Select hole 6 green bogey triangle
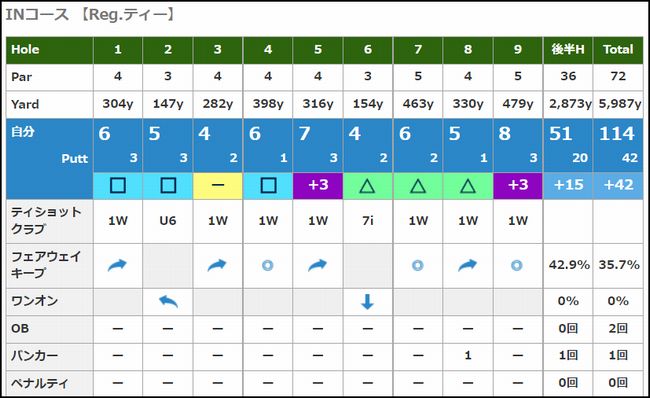Viewport: 650px width, 398px height. pos(368,186)
